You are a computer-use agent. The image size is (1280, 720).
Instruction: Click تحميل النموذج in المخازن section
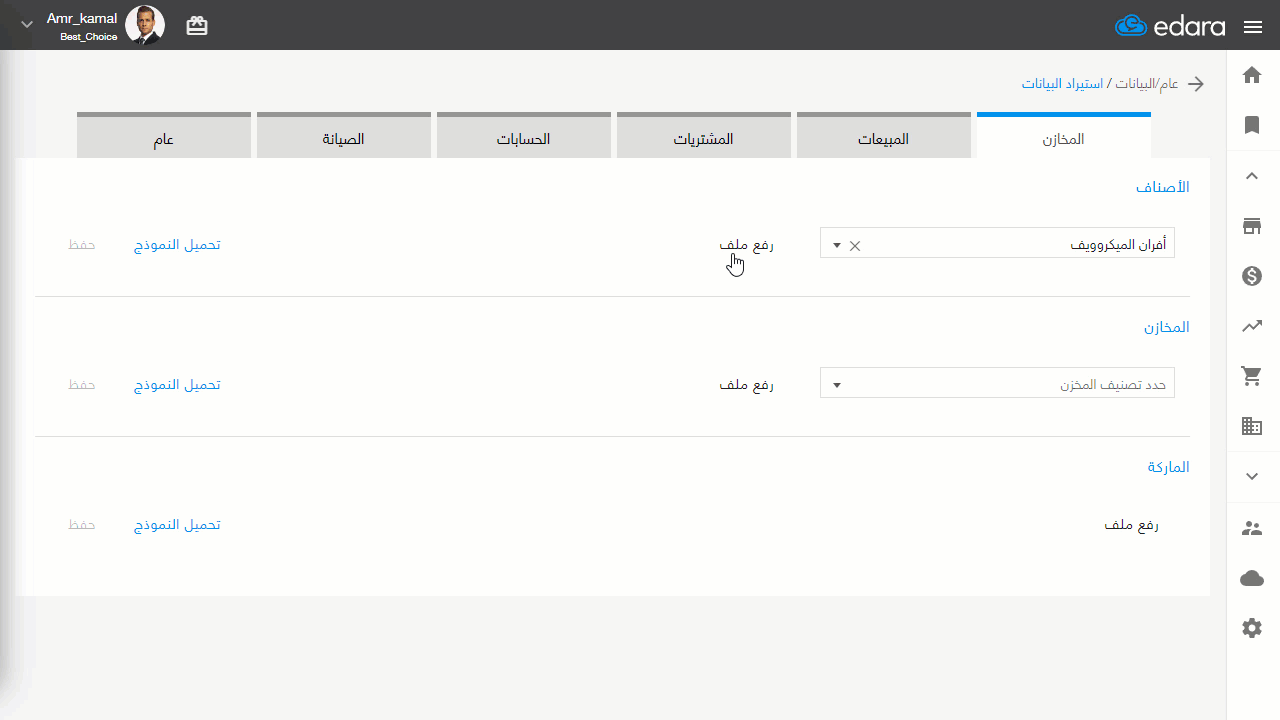(177, 384)
